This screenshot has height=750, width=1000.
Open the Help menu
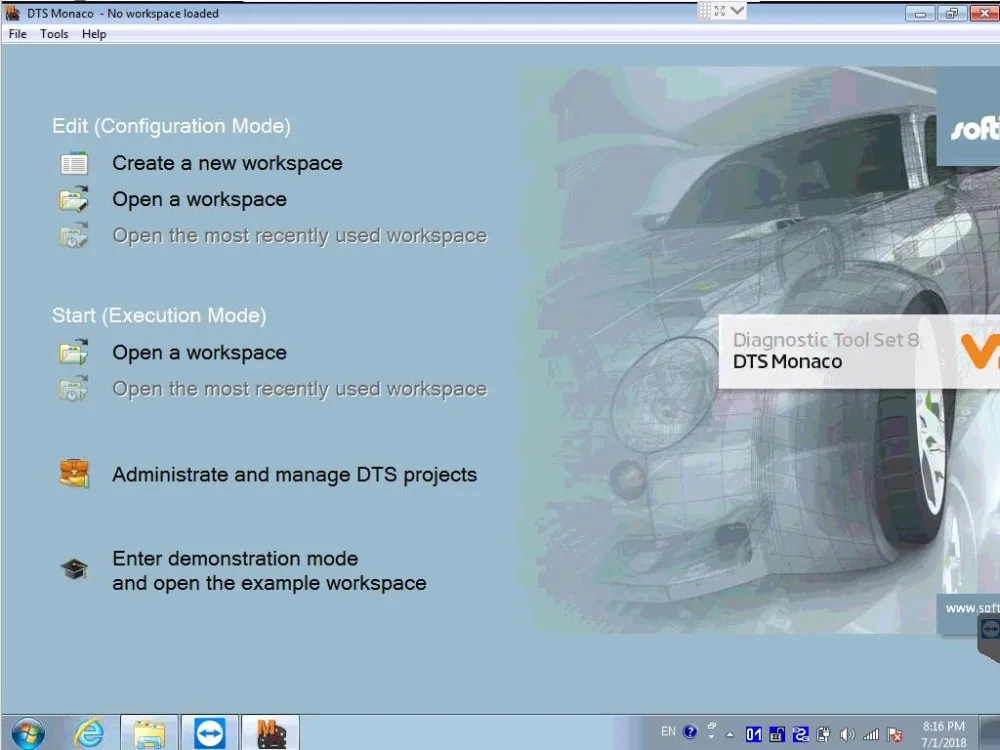94,34
